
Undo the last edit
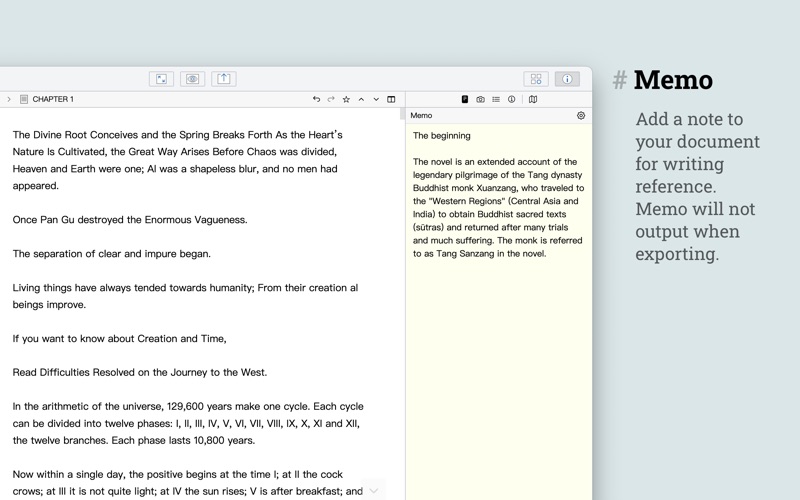point(317,100)
